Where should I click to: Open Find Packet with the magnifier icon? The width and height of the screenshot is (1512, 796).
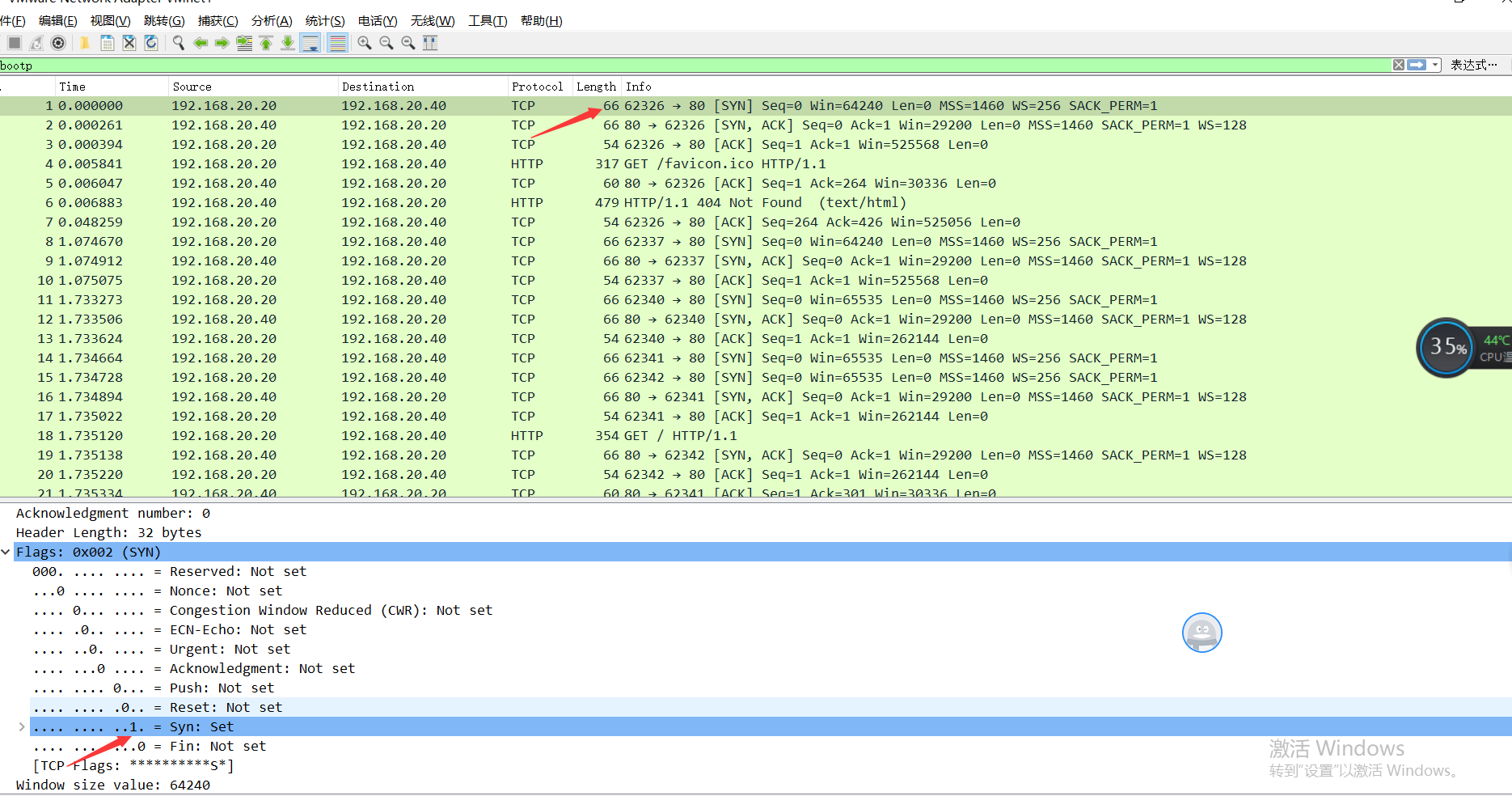pos(178,43)
